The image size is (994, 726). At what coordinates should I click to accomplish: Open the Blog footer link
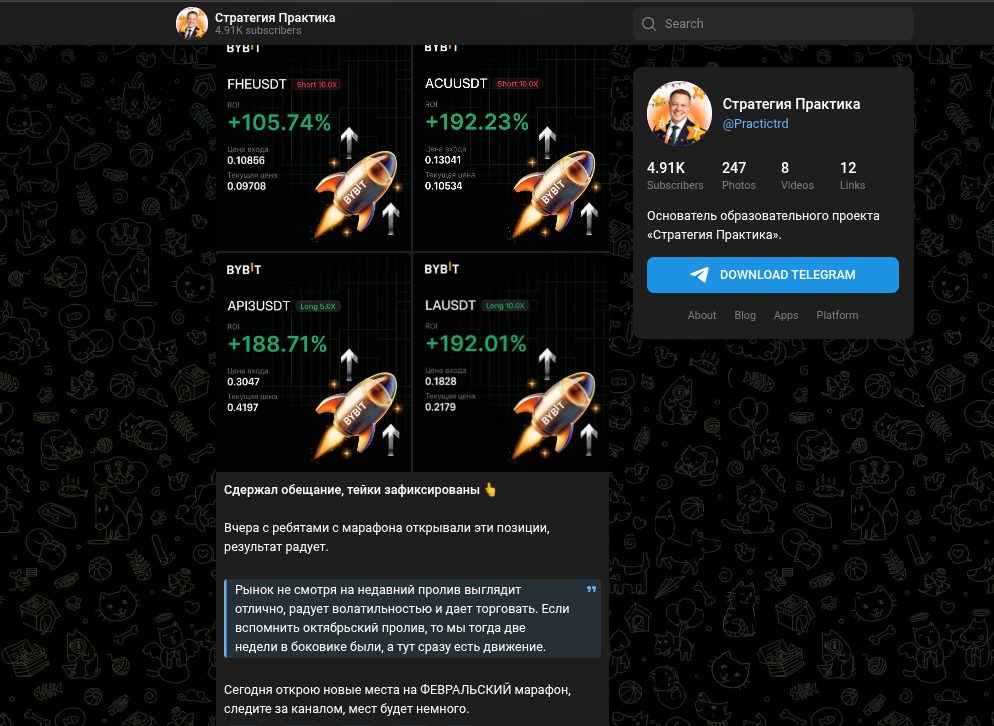click(x=745, y=315)
